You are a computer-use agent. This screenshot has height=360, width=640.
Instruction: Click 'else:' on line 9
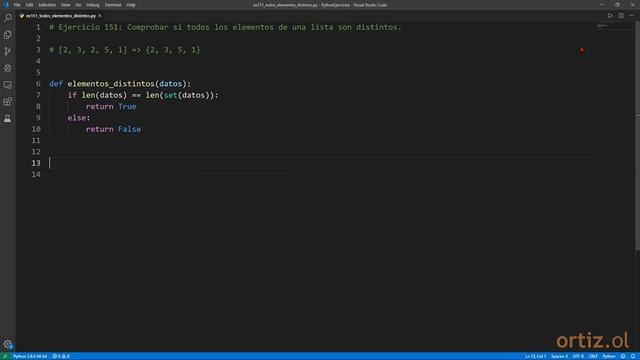79,118
